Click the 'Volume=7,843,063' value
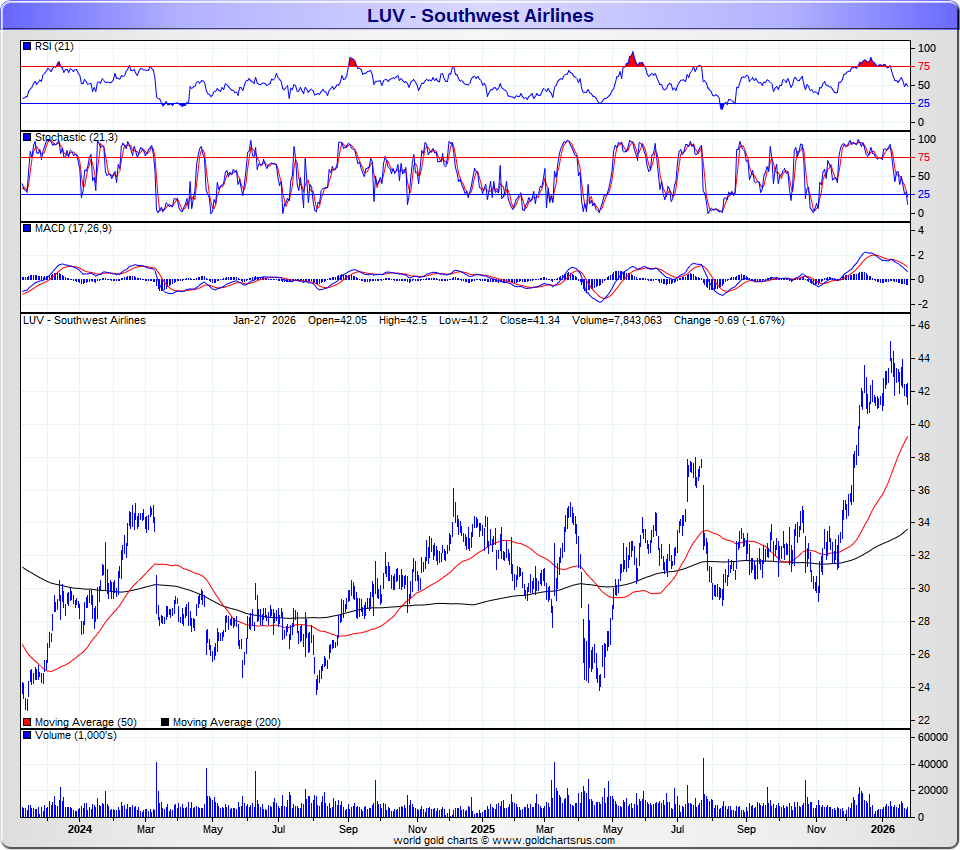This screenshot has width=960, height=850. click(x=617, y=320)
